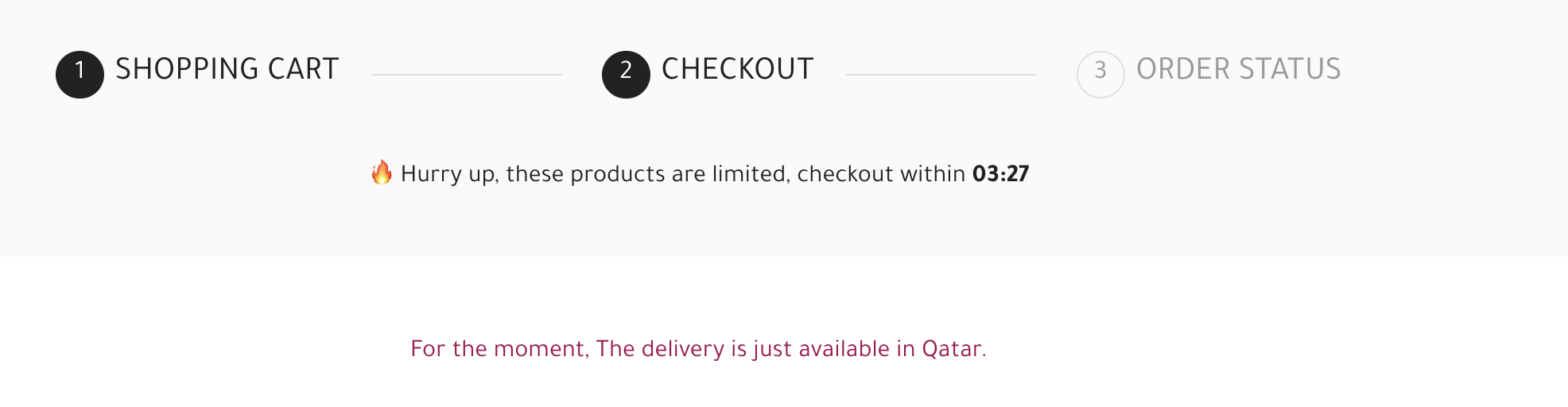1568x407 pixels.
Task: Click progress line between cart and checkout
Action: point(467,75)
